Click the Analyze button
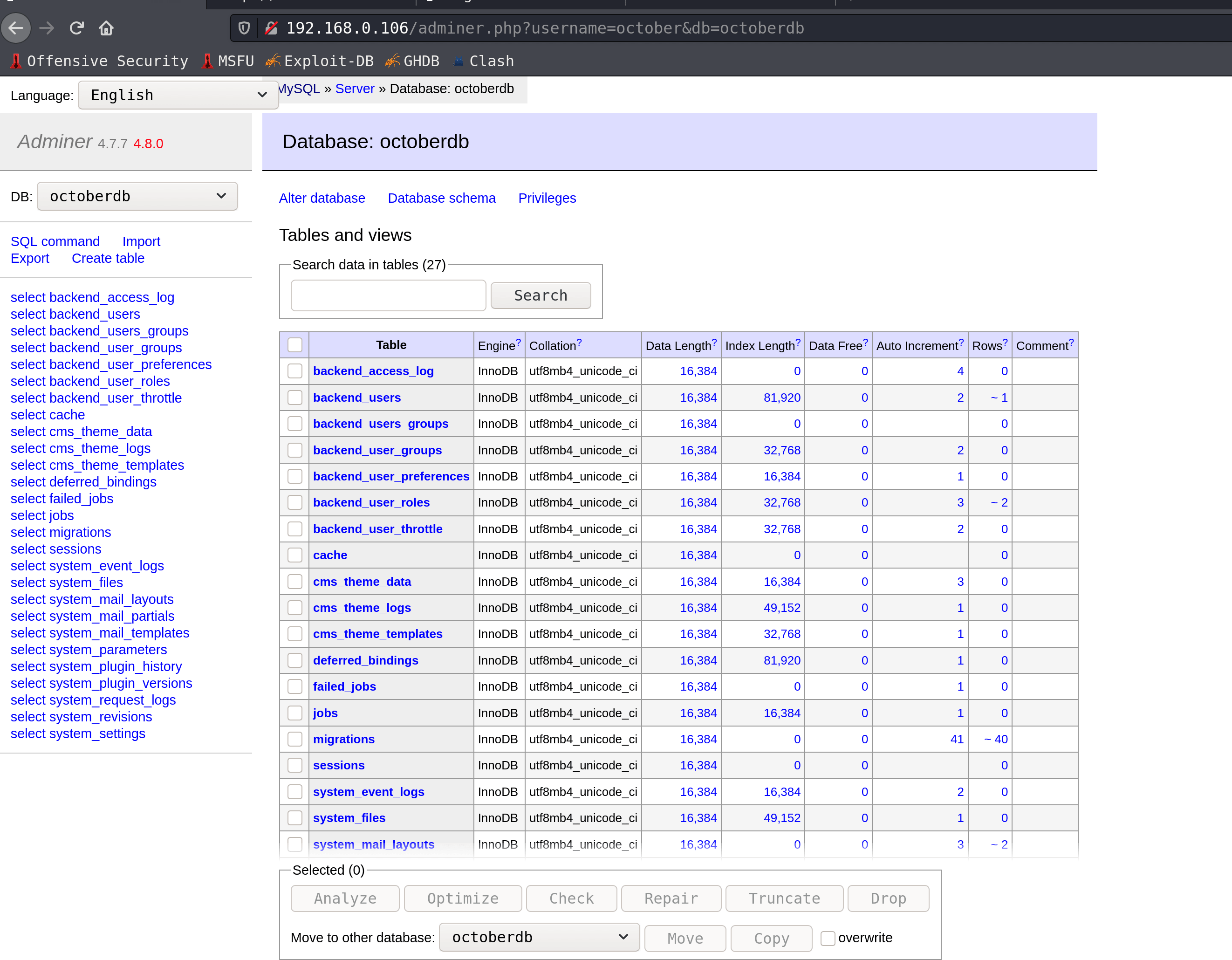Viewport: 1232px width, 960px height. click(x=345, y=898)
